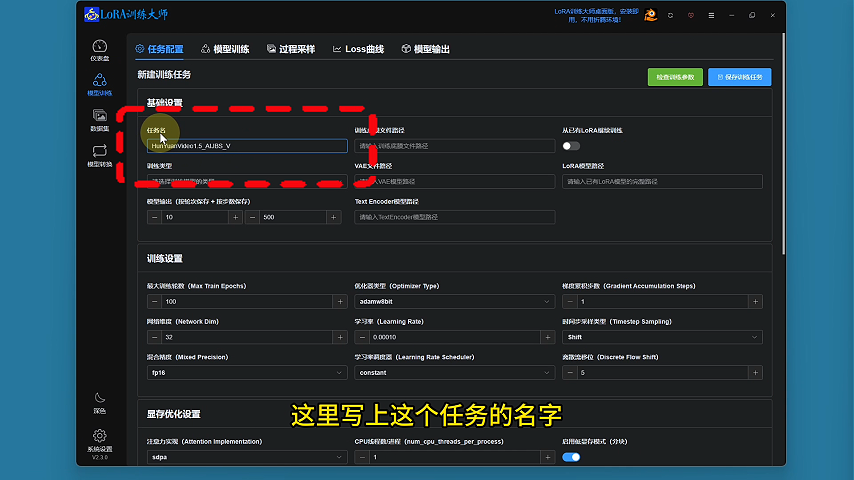Open the 仪表盘 dashboard in the sidebar

(100, 50)
